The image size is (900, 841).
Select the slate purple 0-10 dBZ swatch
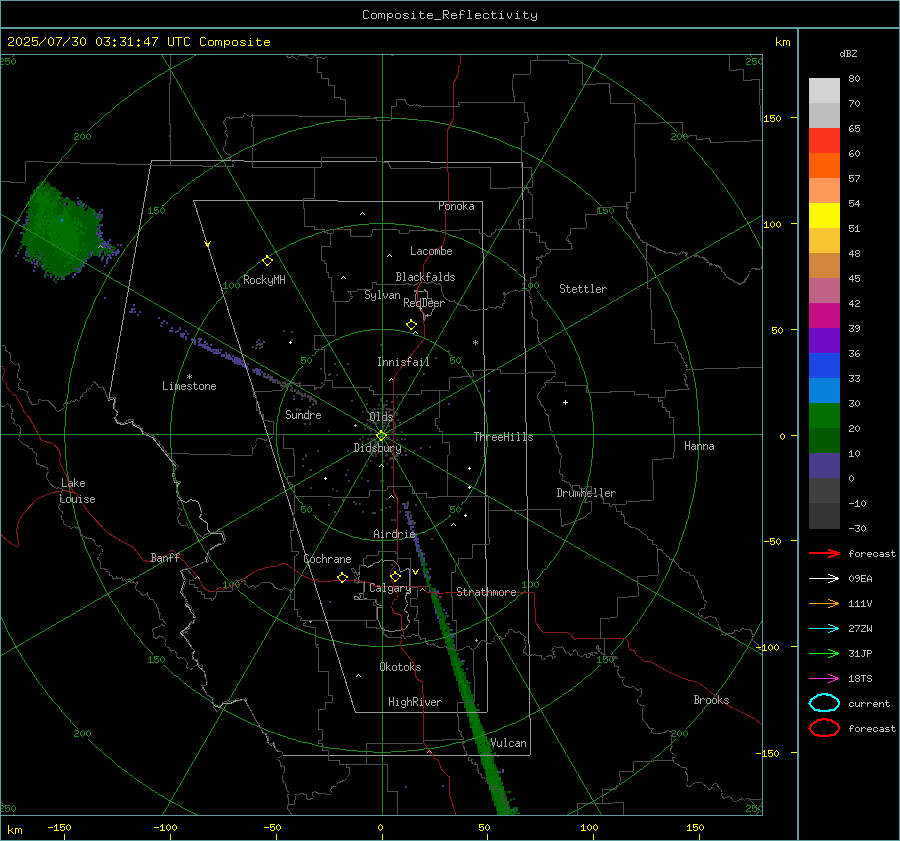[824, 466]
